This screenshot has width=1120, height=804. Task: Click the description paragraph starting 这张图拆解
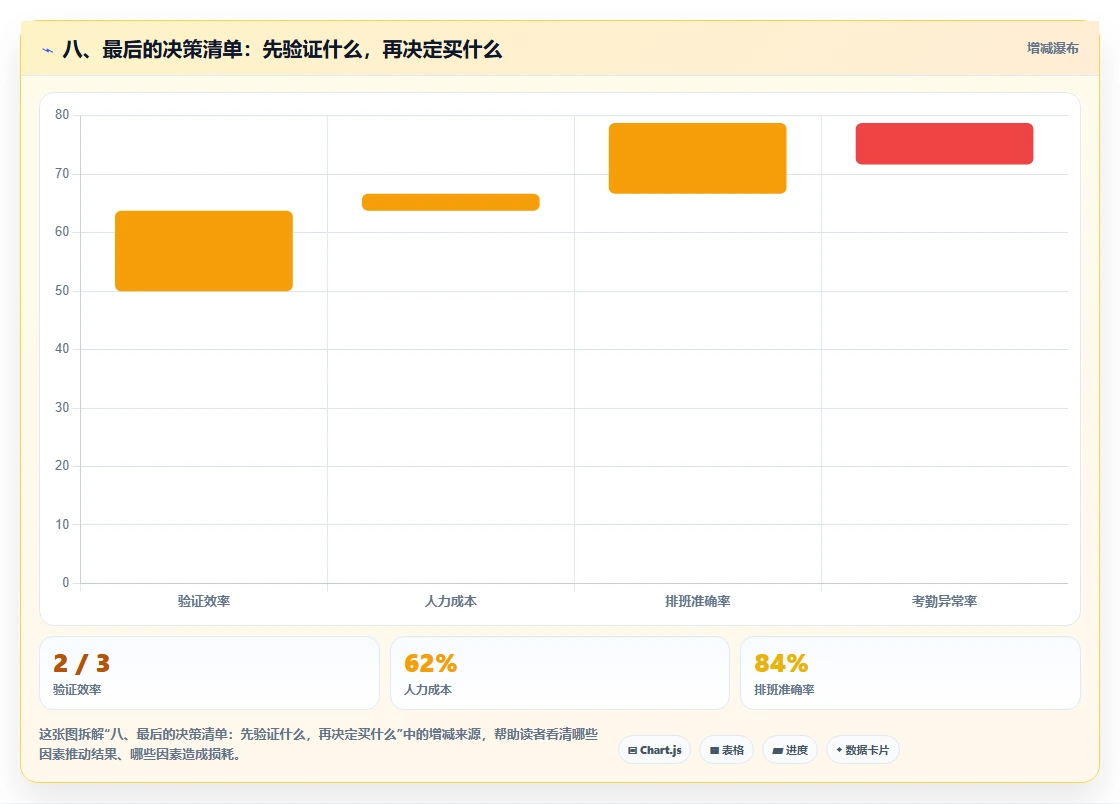click(319, 744)
